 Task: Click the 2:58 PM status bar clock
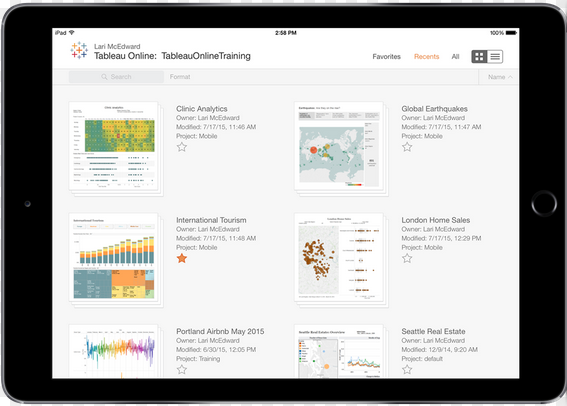point(286,33)
